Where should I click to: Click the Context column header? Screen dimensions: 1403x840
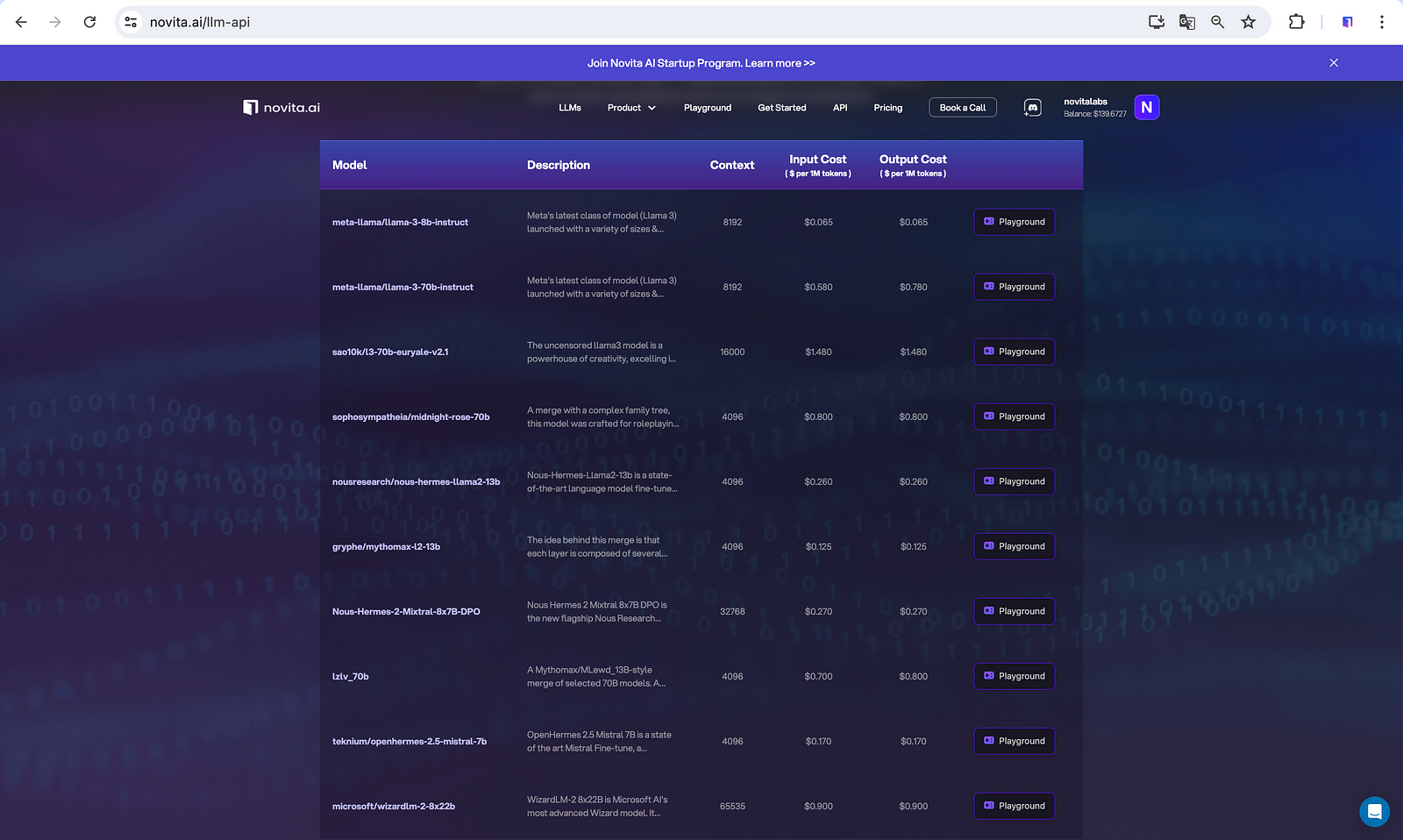pyautogui.click(x=732, y=165)
